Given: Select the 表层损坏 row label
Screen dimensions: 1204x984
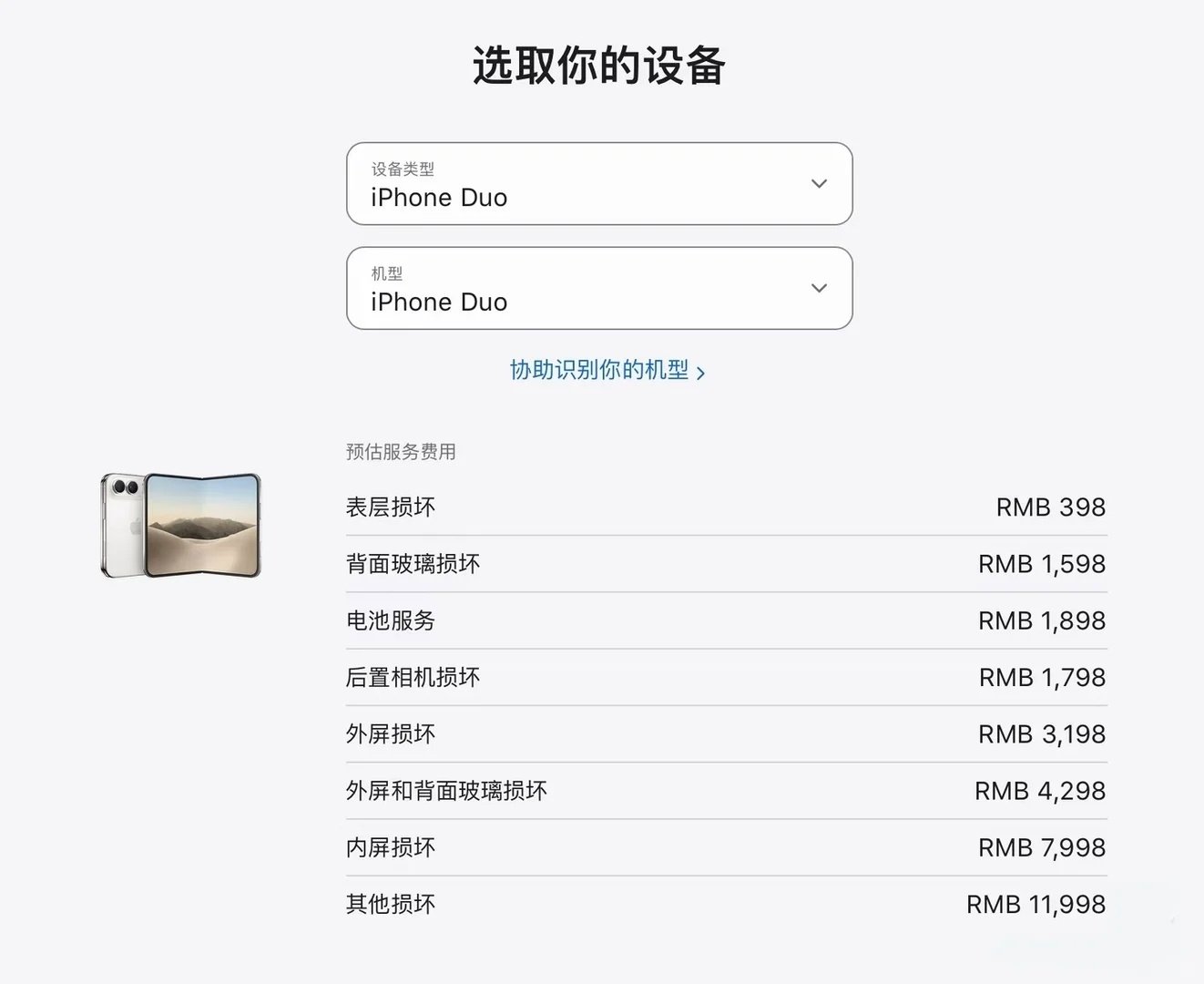Looking at the screenshot, I should click(391, 507).
